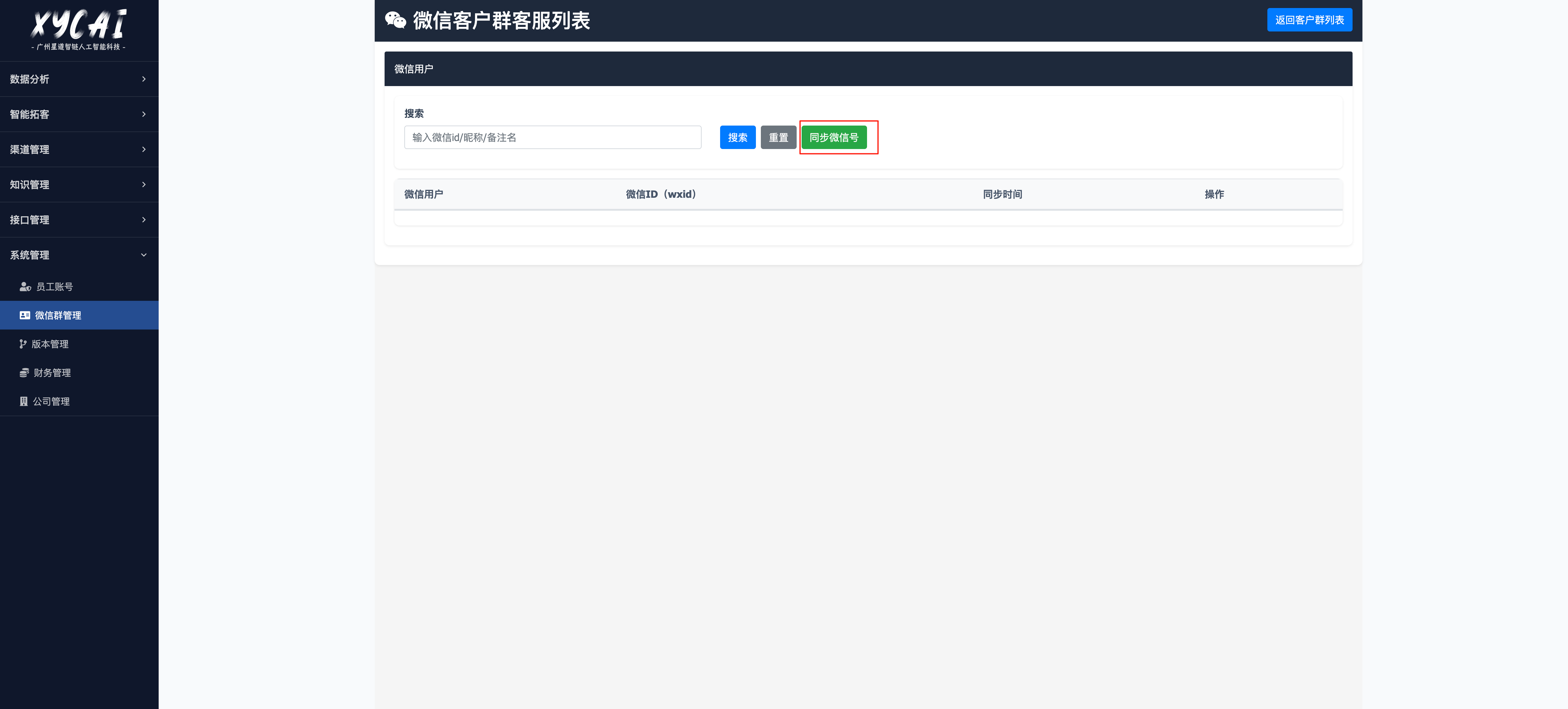Go to 员工账号 page

pos(79,287)
